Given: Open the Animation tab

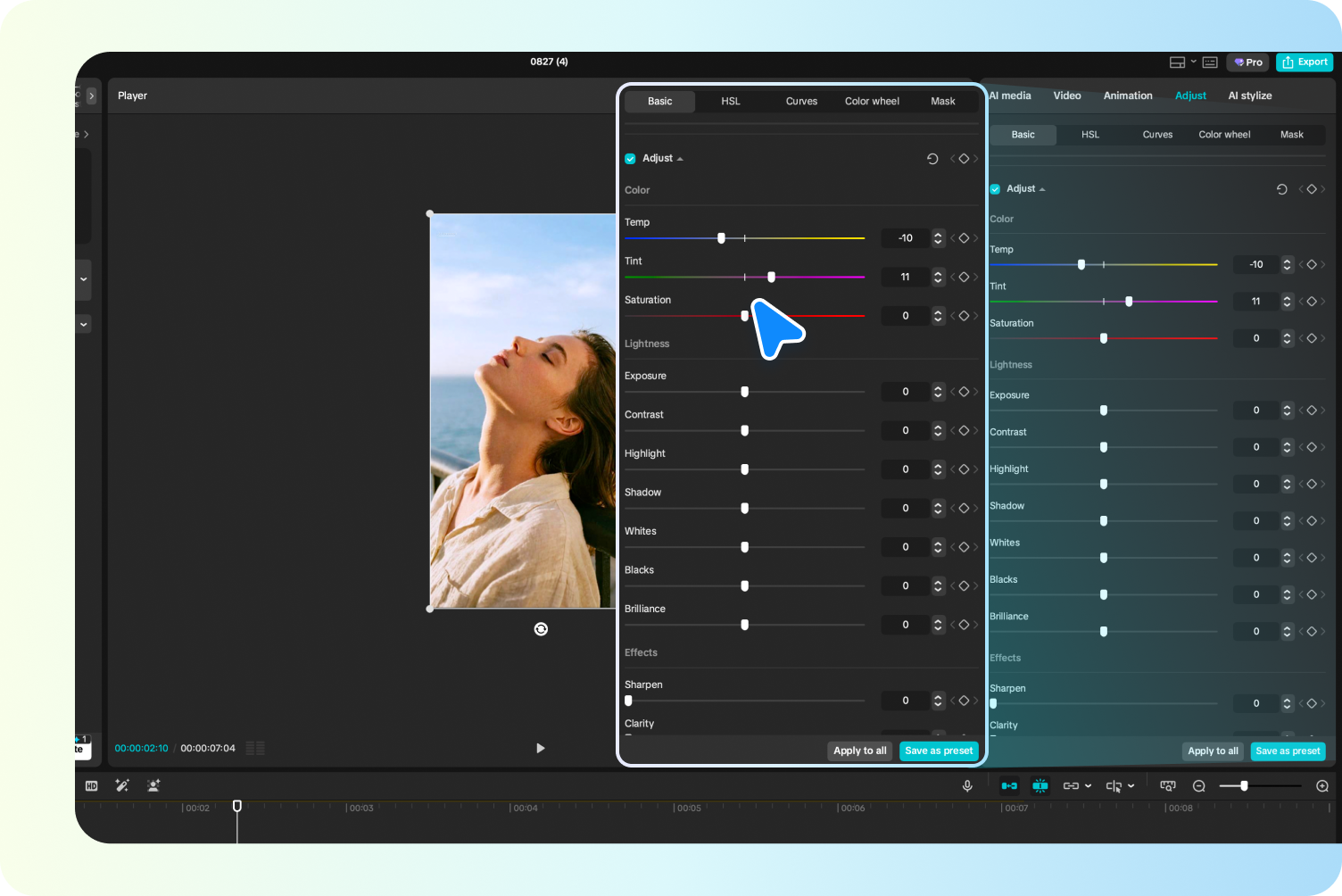Looking at the screenshot, I should click(x=1128, y=95).
